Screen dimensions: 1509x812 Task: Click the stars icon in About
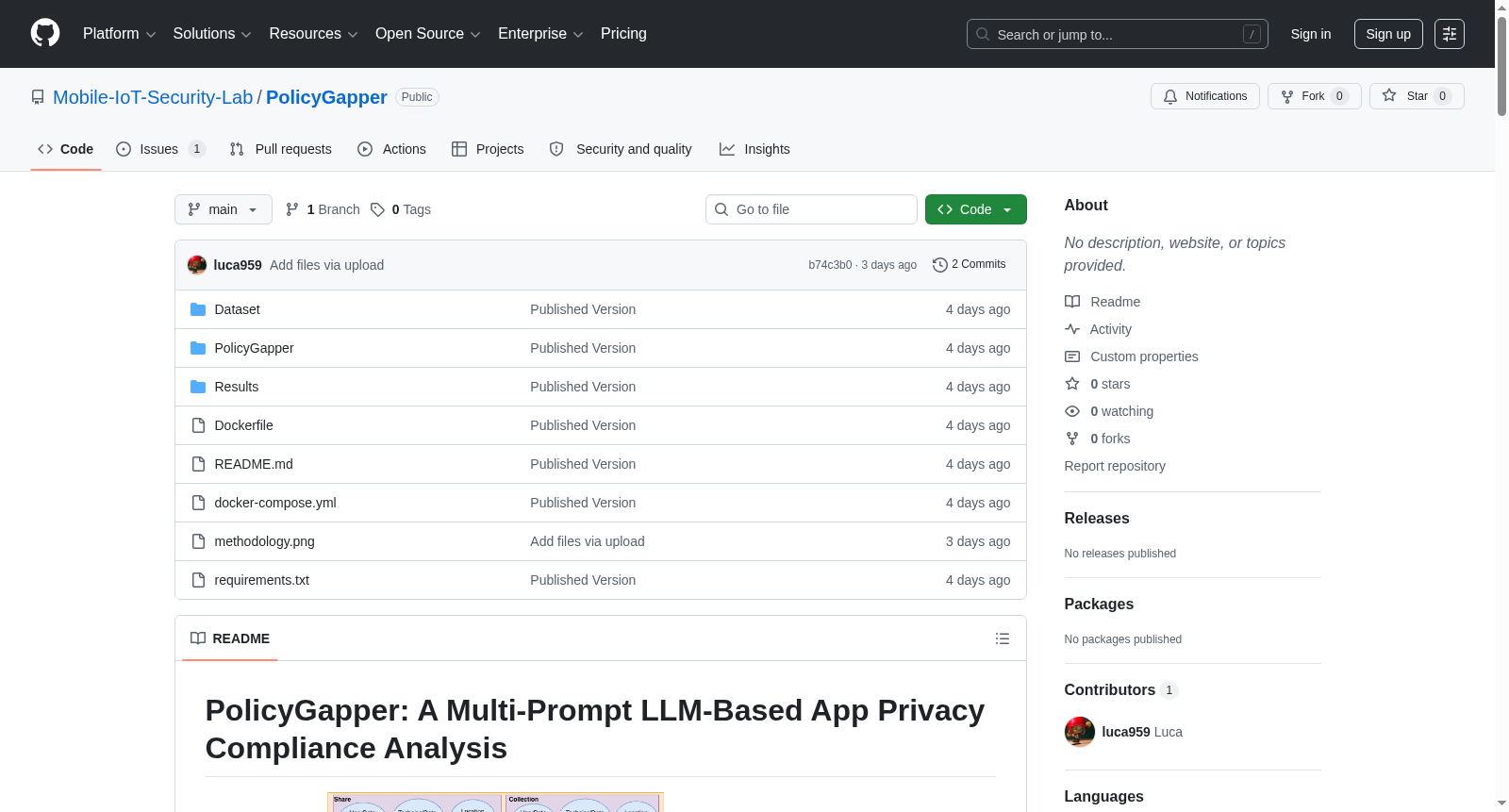(x=1072, y=384)
